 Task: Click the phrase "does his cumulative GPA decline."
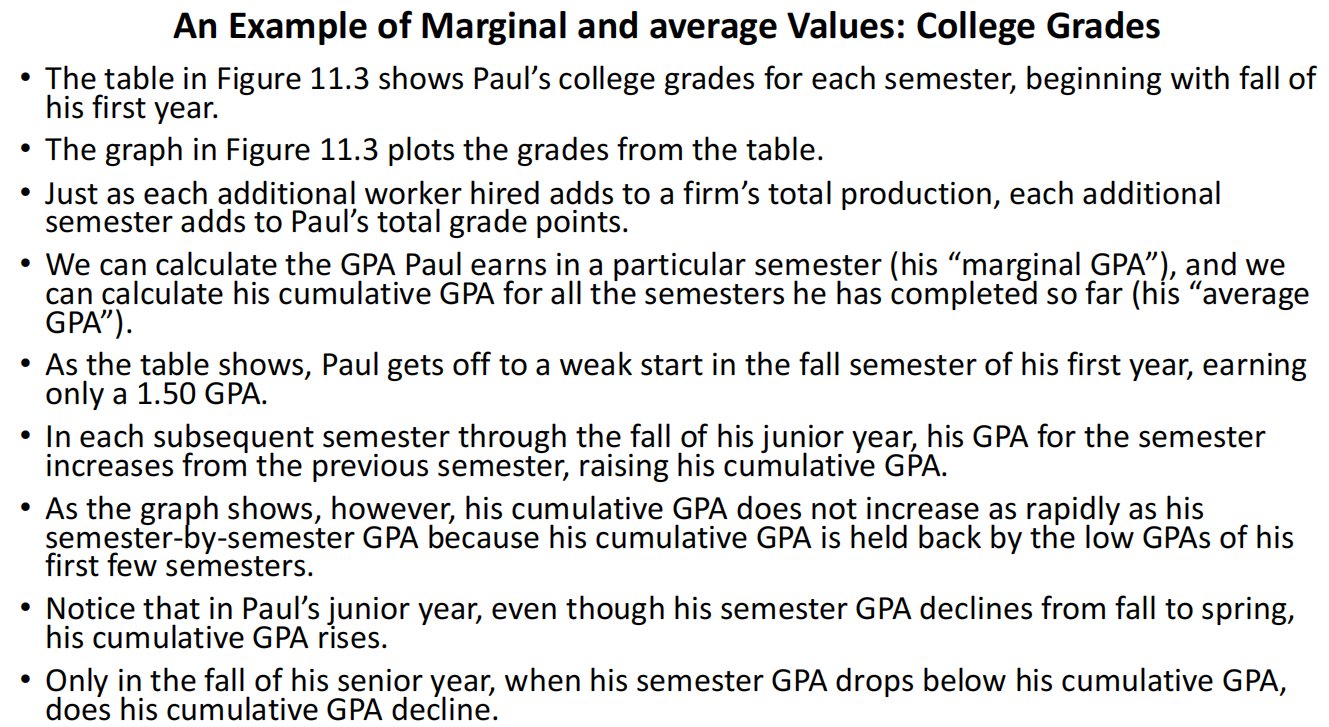(x=271, y=710)
